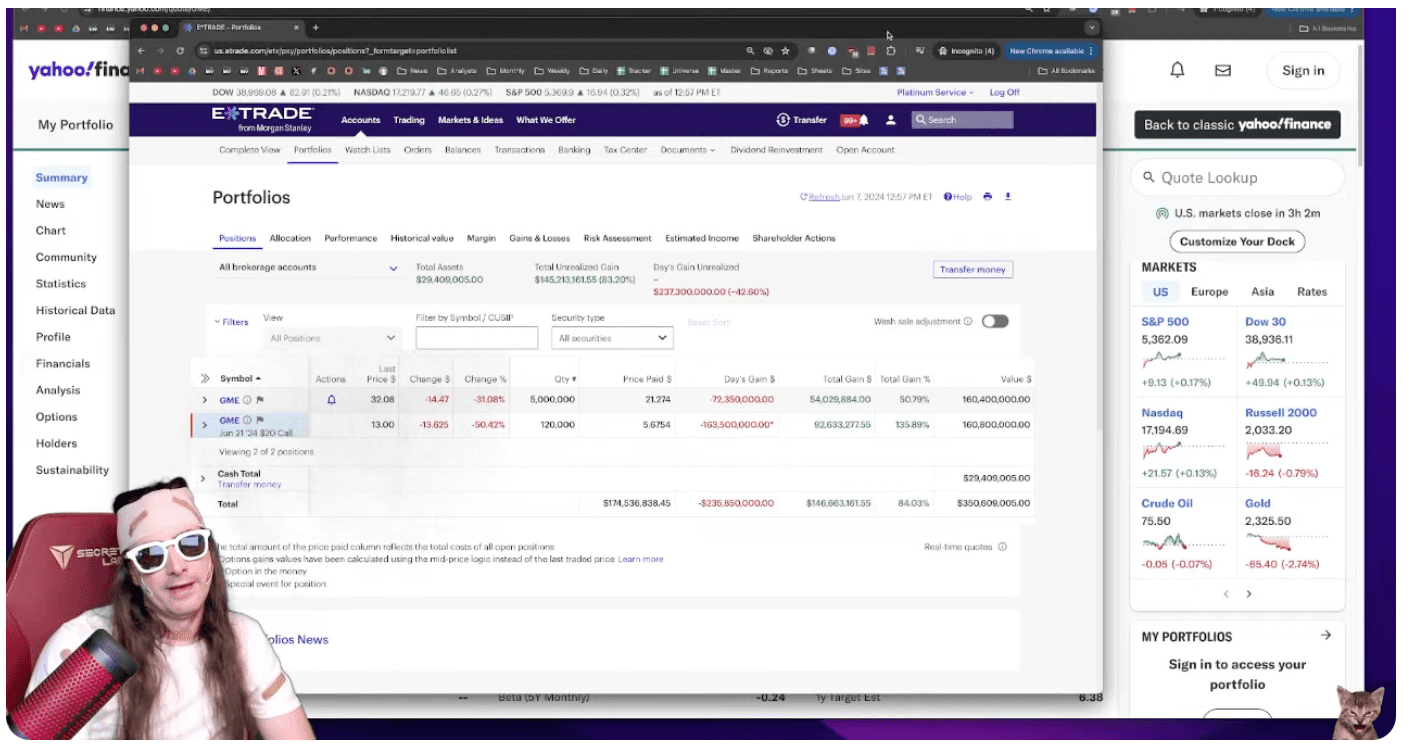The image size is (1410, 750).
Task: Open Historical Data in Yahoo sidebar
Action: (75, 311)
